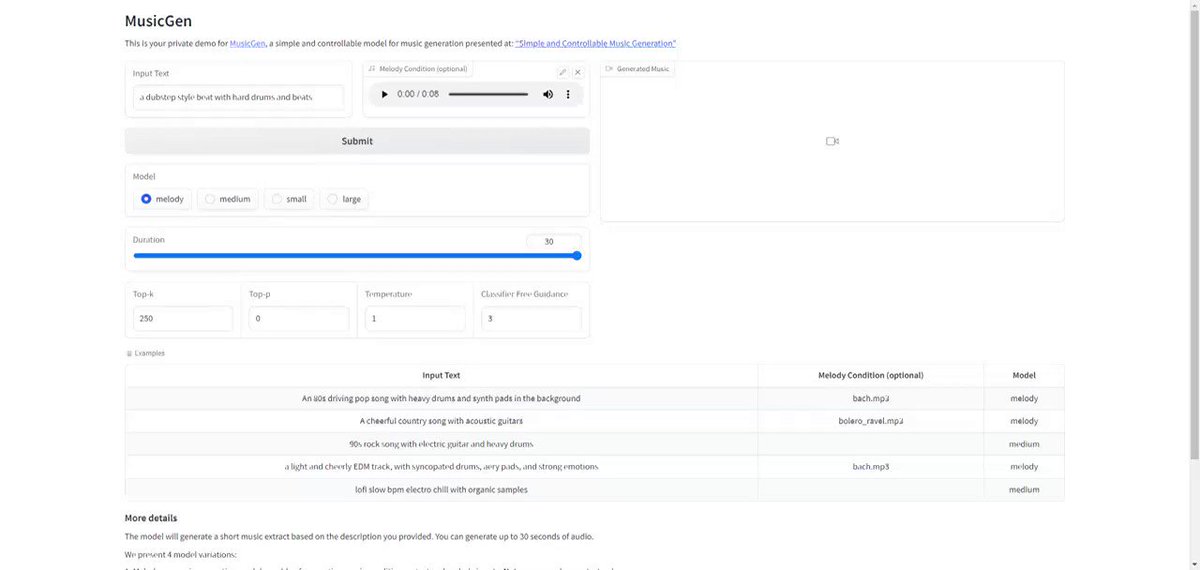1200x570 pixels.
Task: Click medium in the lofi row
Action: point(1024,490)
